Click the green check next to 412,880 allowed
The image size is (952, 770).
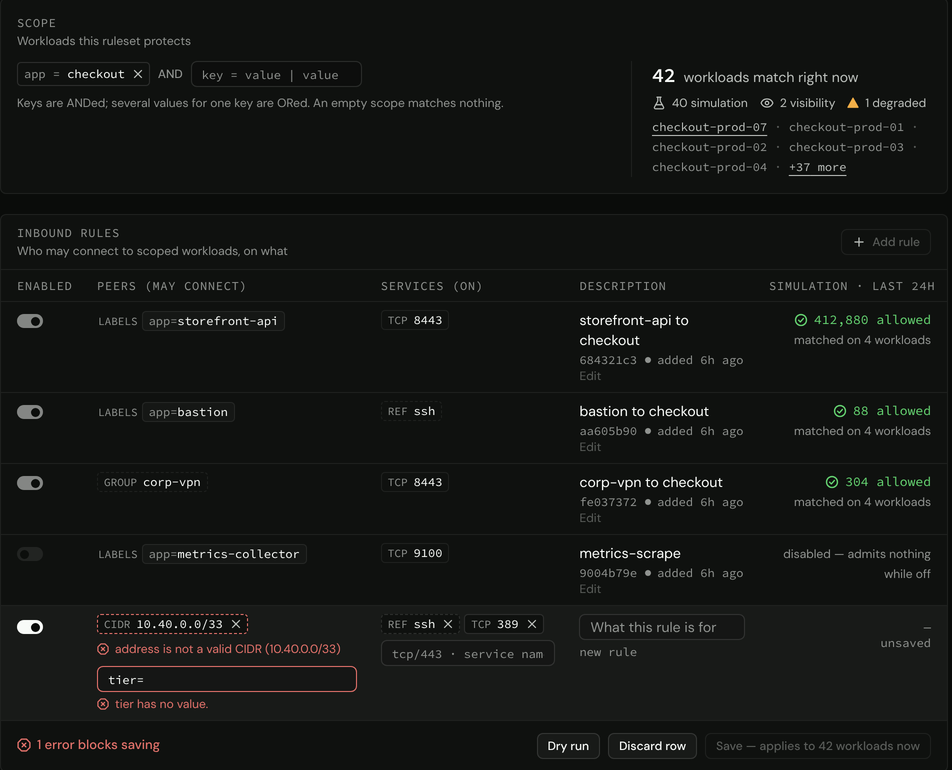(801, 320)
